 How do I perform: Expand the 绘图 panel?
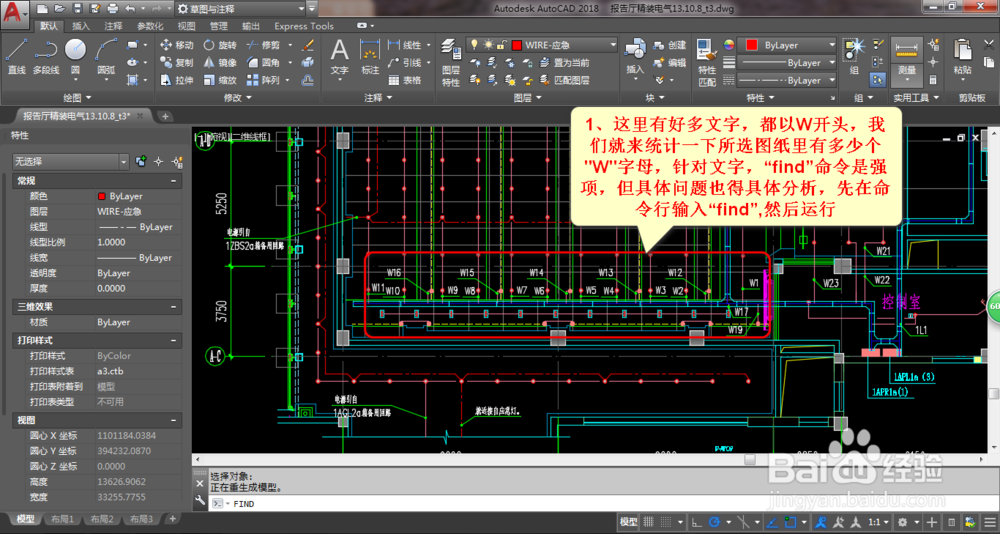[77, 98]
